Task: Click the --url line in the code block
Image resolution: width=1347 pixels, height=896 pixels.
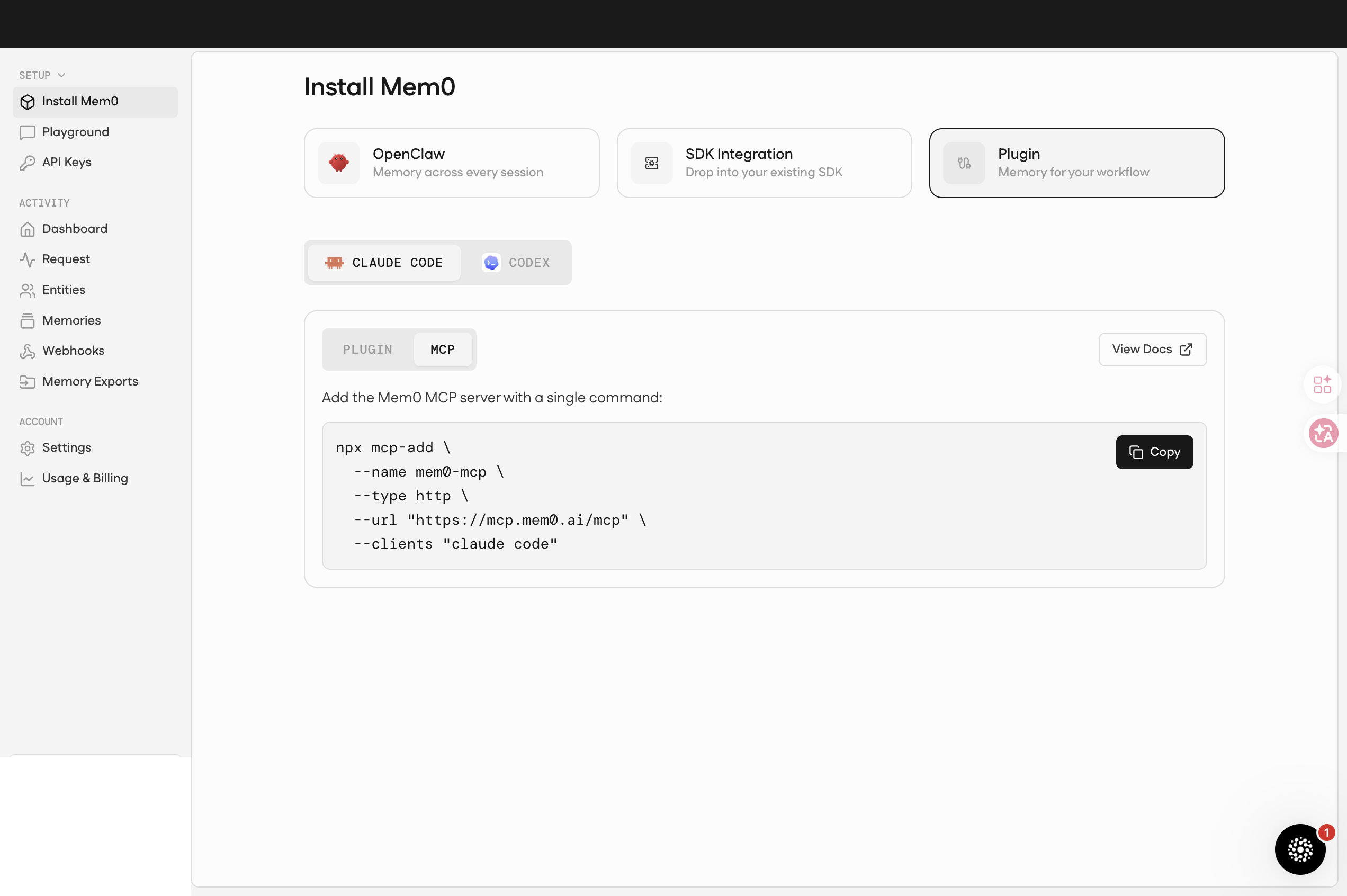Action: [x=500, y=520]
